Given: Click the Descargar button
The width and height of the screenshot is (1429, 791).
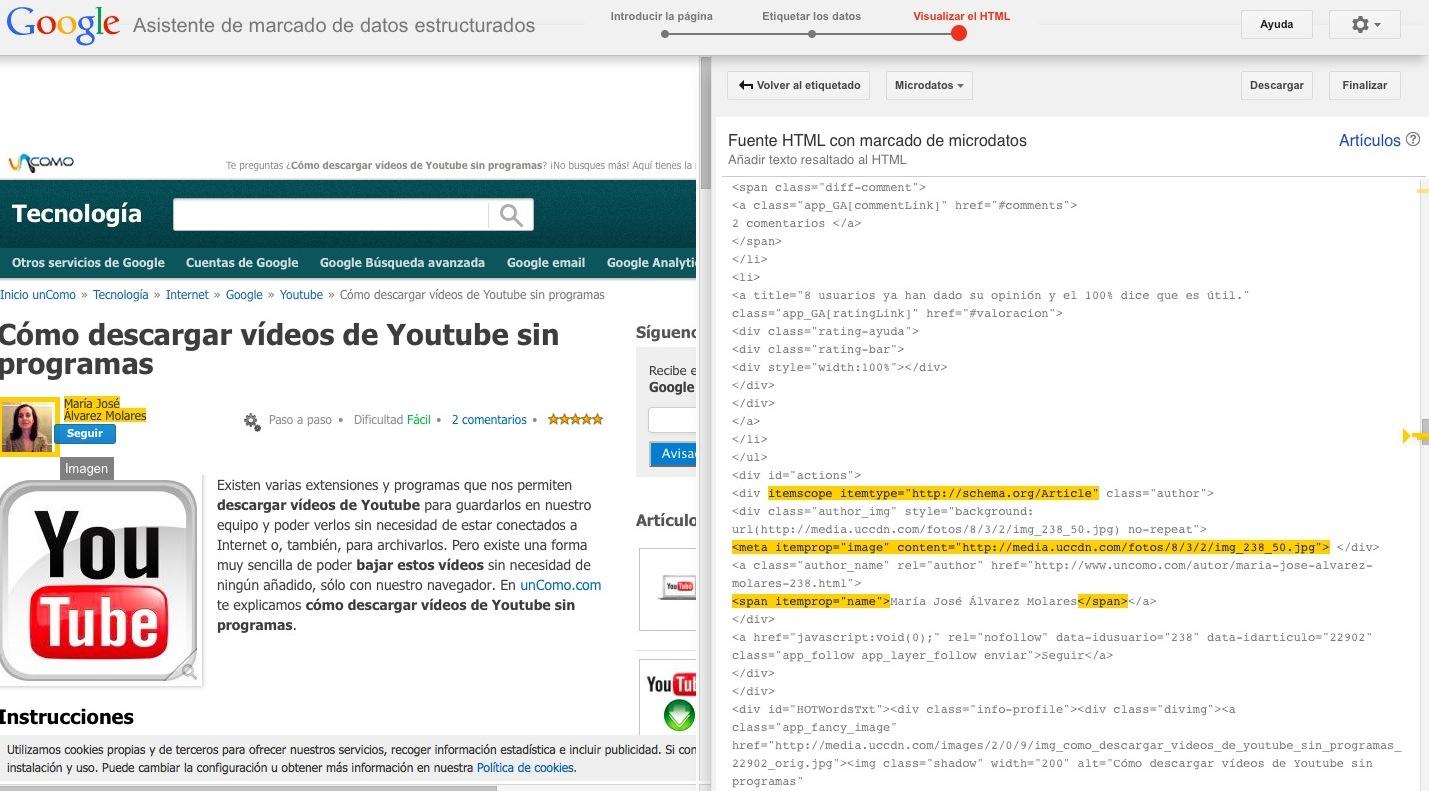Looking at the screenshot, I should point(1276,86).
